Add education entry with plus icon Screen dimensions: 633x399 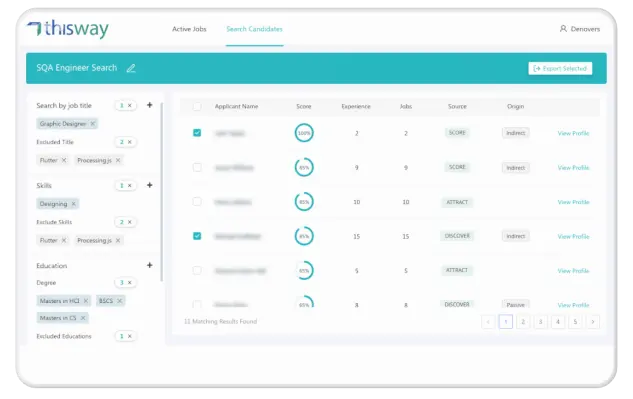149,265
